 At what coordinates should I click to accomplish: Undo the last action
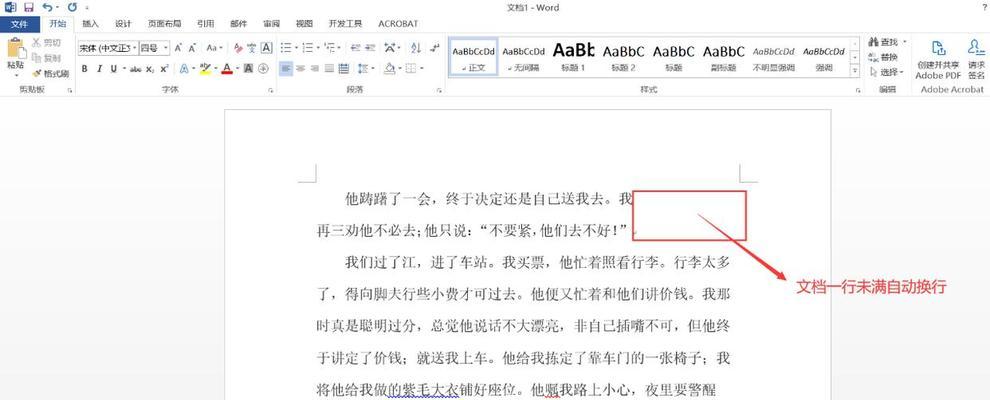(47, 7)
